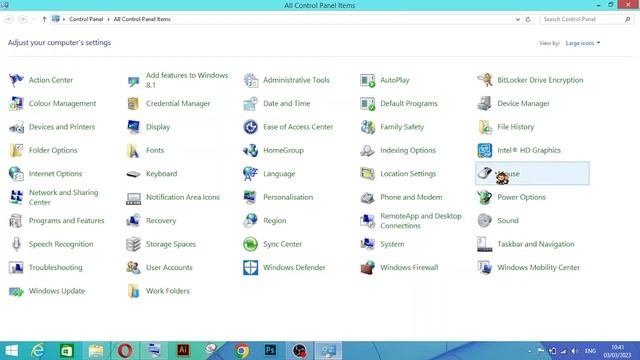This screenshot has width=640, height=360.
Task: Open Adobe Illustrator from the taskbar
Action: coord(183,351)
